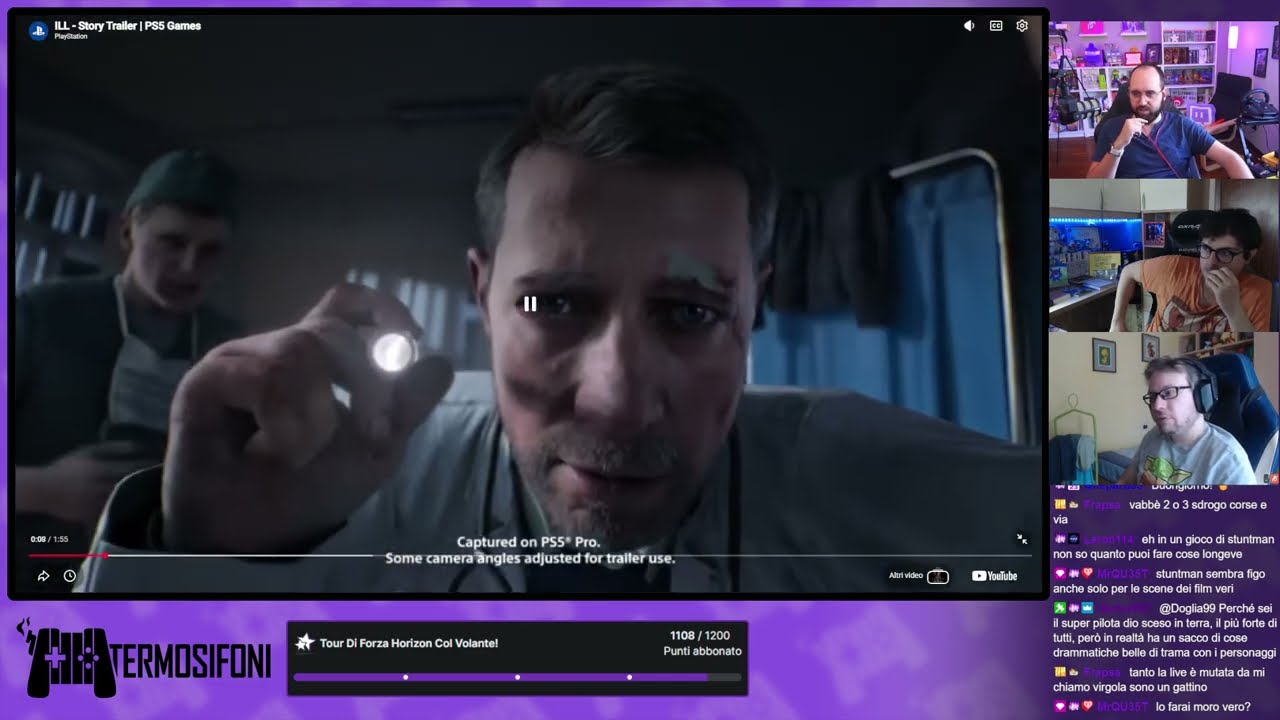Click the share arrow icon
The image size is (1280, 720).
pyautogui.click(x=44, y=576)
